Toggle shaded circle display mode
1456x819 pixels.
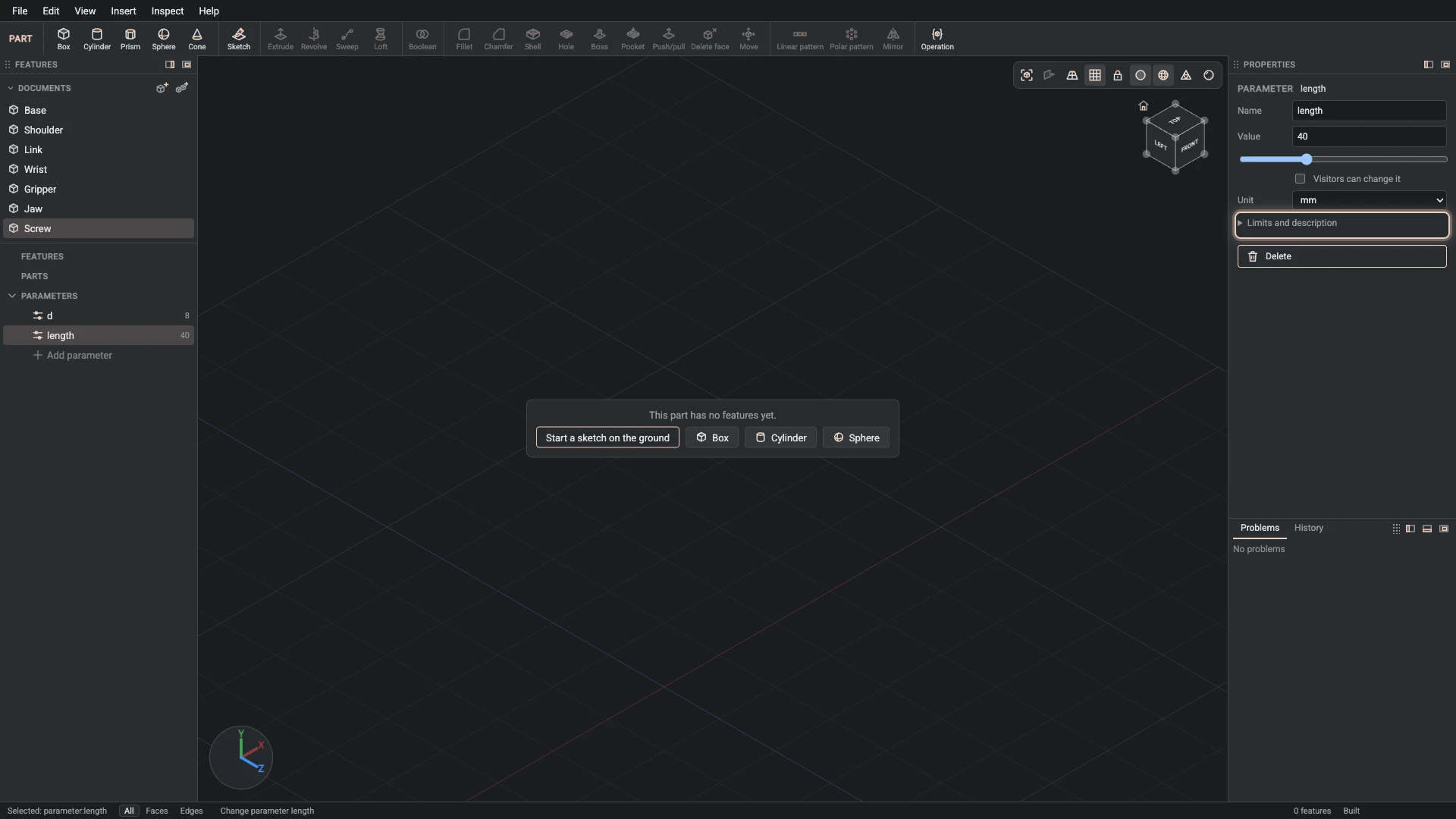[x=1141, y=75]
